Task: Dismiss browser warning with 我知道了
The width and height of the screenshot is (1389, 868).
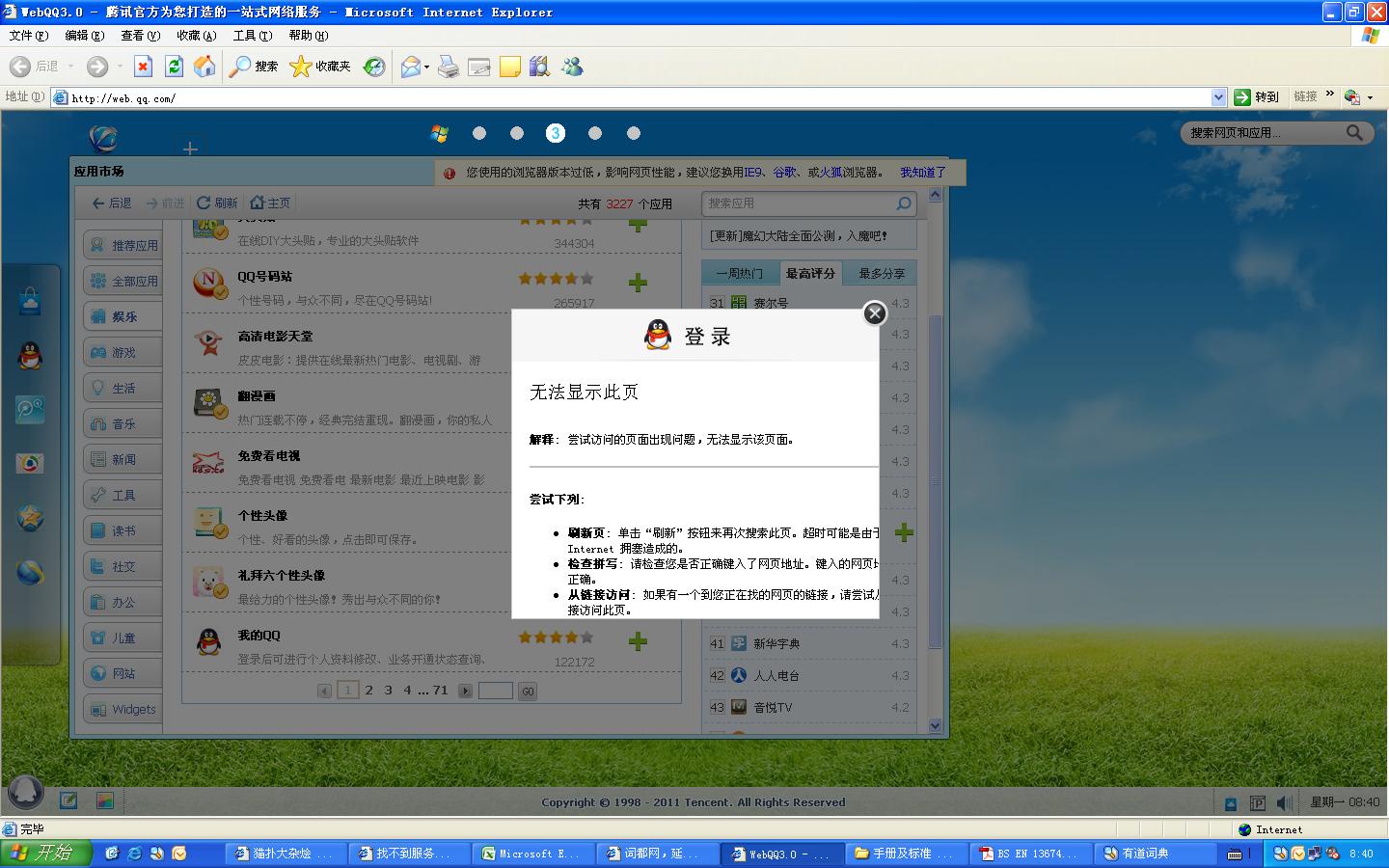Action: point(923,173)
